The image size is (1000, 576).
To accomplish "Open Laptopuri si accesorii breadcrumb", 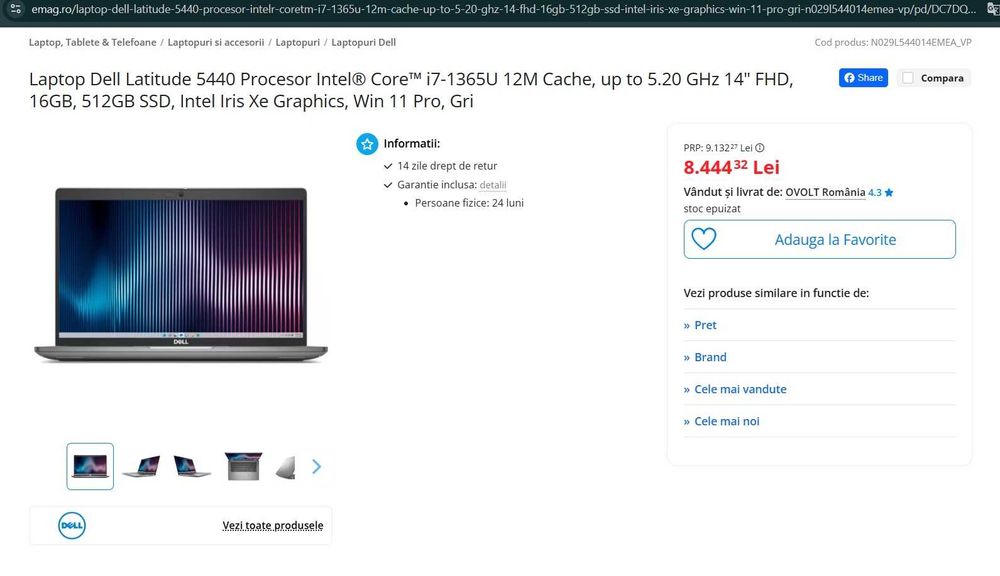I will click(x=216, y=43).
